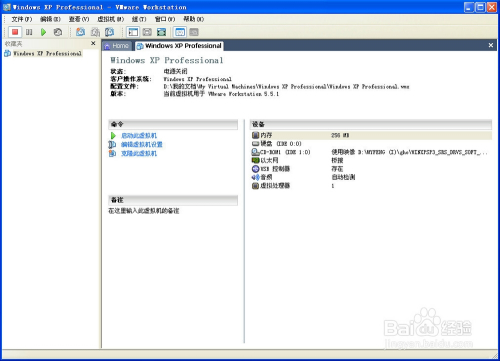Click the 桥接 Ethernet value
Viewport: 500px width, 361px height.
coord(337,160)
